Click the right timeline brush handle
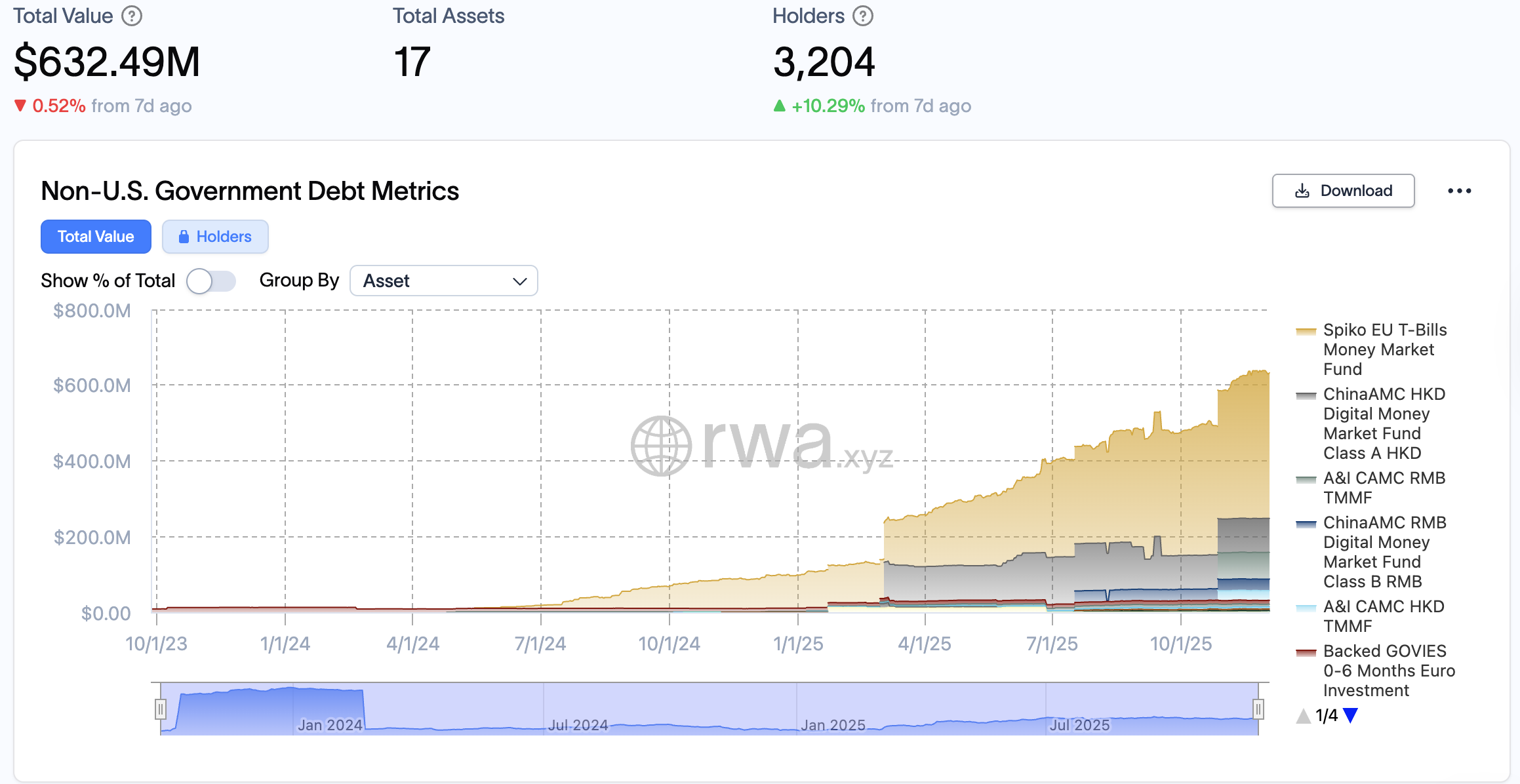The height and width of the screenshot is (784, 1520). [1257, 708]
